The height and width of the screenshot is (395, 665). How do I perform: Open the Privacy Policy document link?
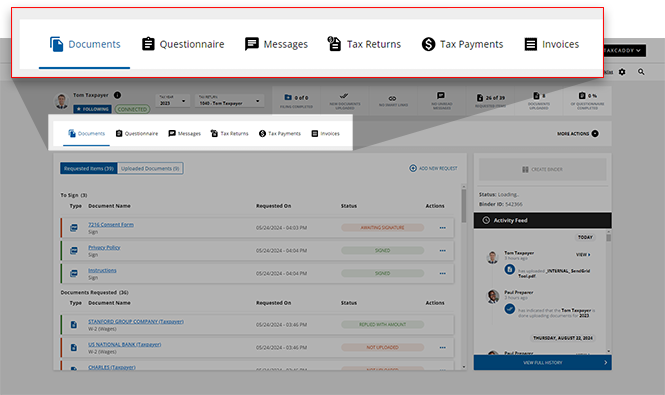pos(104,247)
